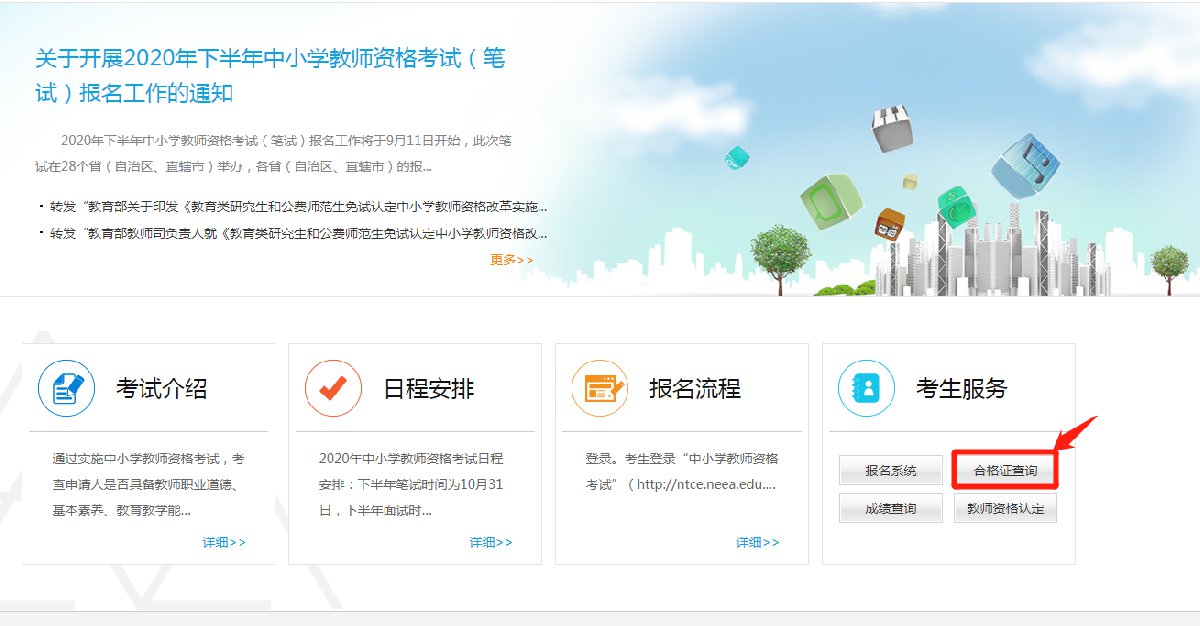Click the 报名流程 orange form icon
The image size is (1200, 626).
point(600,388)
